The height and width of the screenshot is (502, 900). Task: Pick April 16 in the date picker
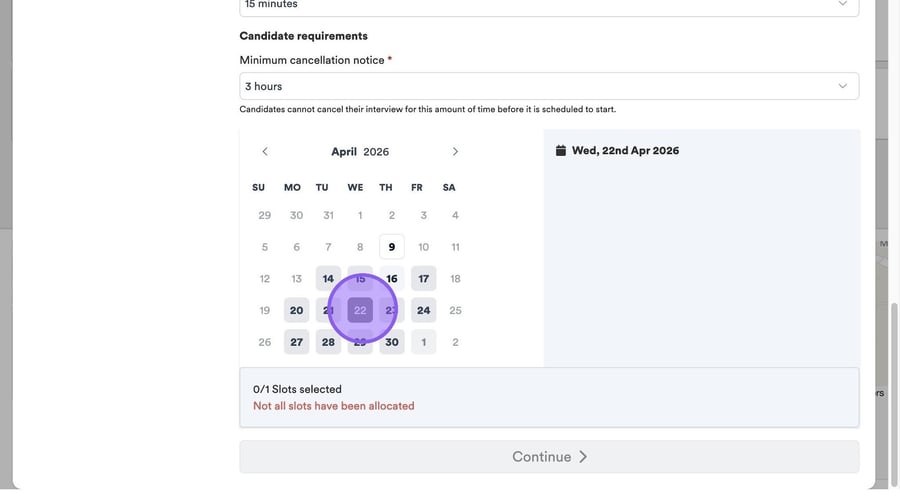392,279
